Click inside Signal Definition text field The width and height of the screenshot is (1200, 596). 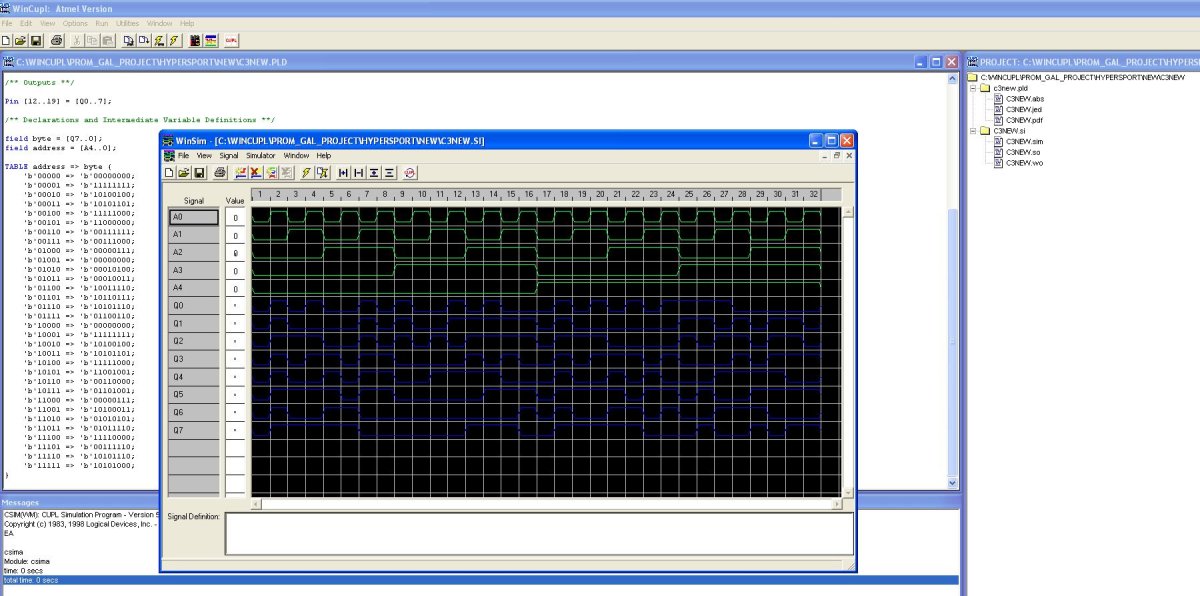(540, 534)
